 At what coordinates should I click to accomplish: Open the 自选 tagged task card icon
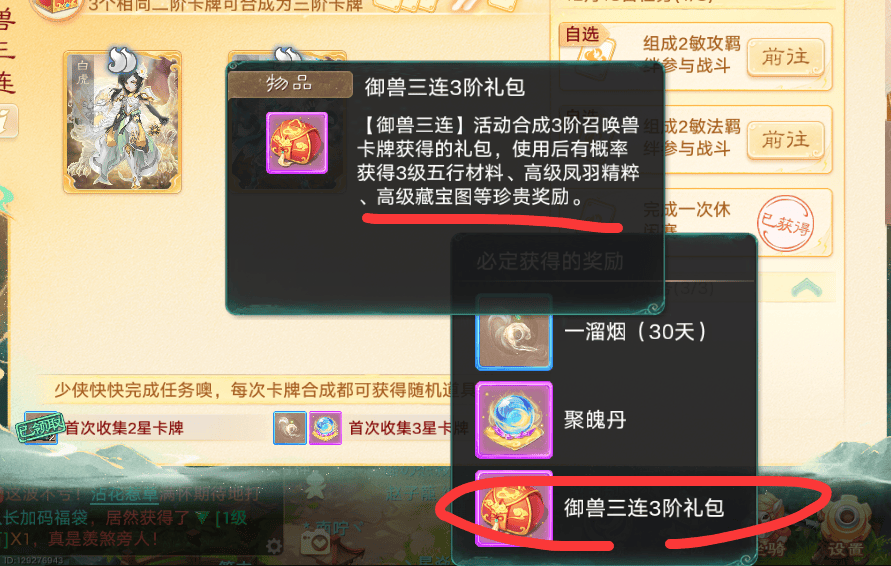[588, 50]
